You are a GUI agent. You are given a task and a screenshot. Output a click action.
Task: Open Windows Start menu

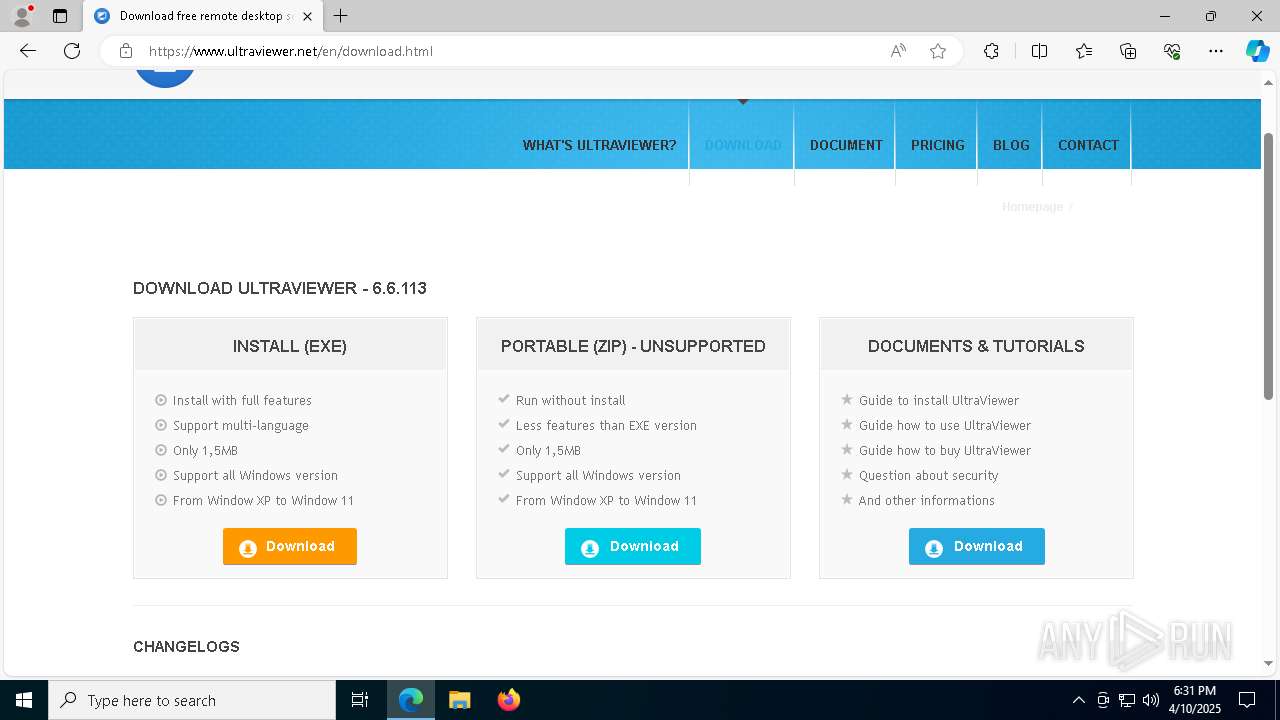coord(24,700)
